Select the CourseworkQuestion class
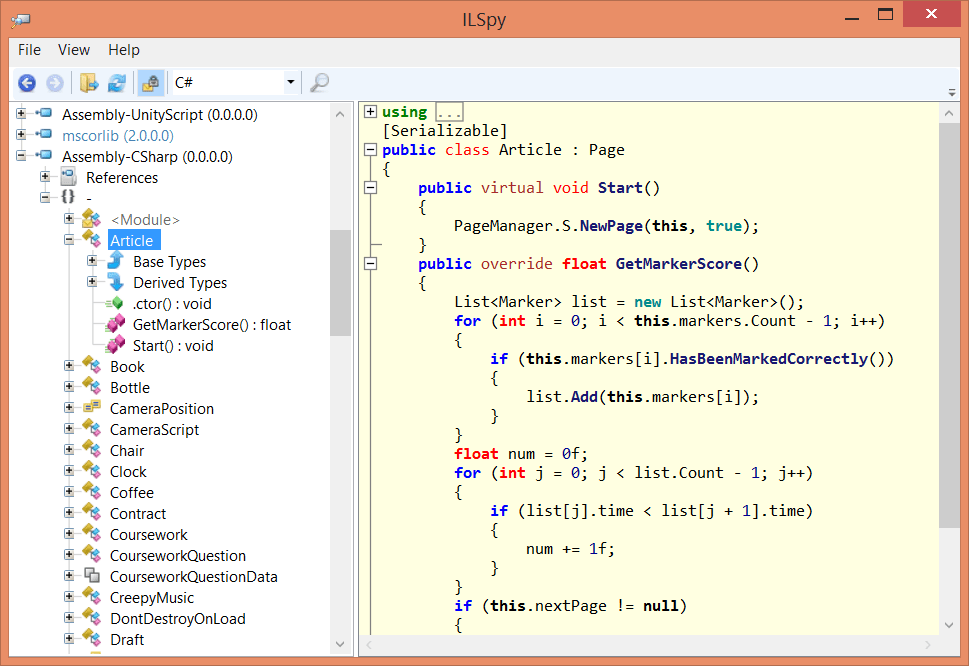This screenshot has width=969, height=666. 178,555
